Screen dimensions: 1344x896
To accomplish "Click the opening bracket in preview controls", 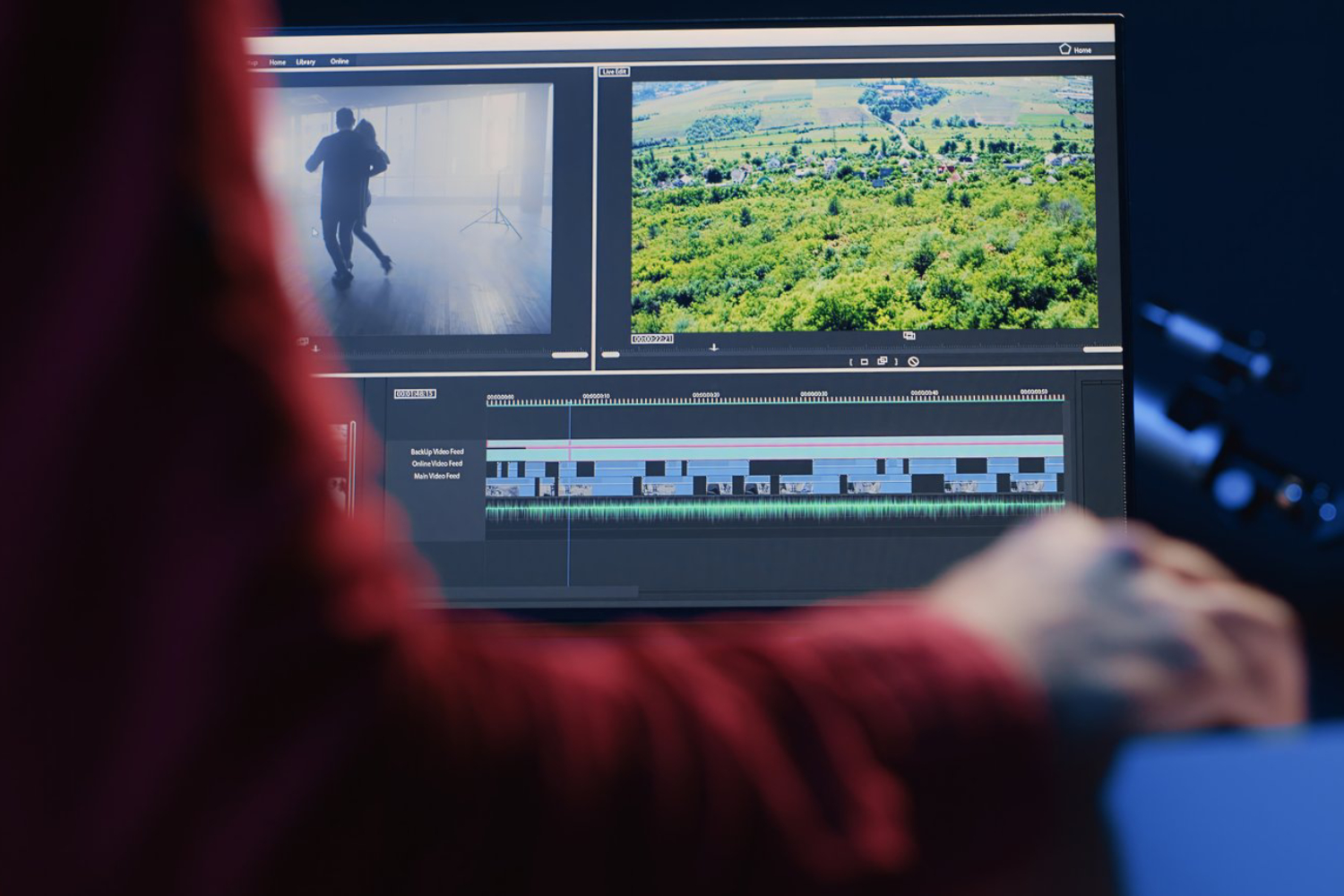I will [x=850, y=362].
